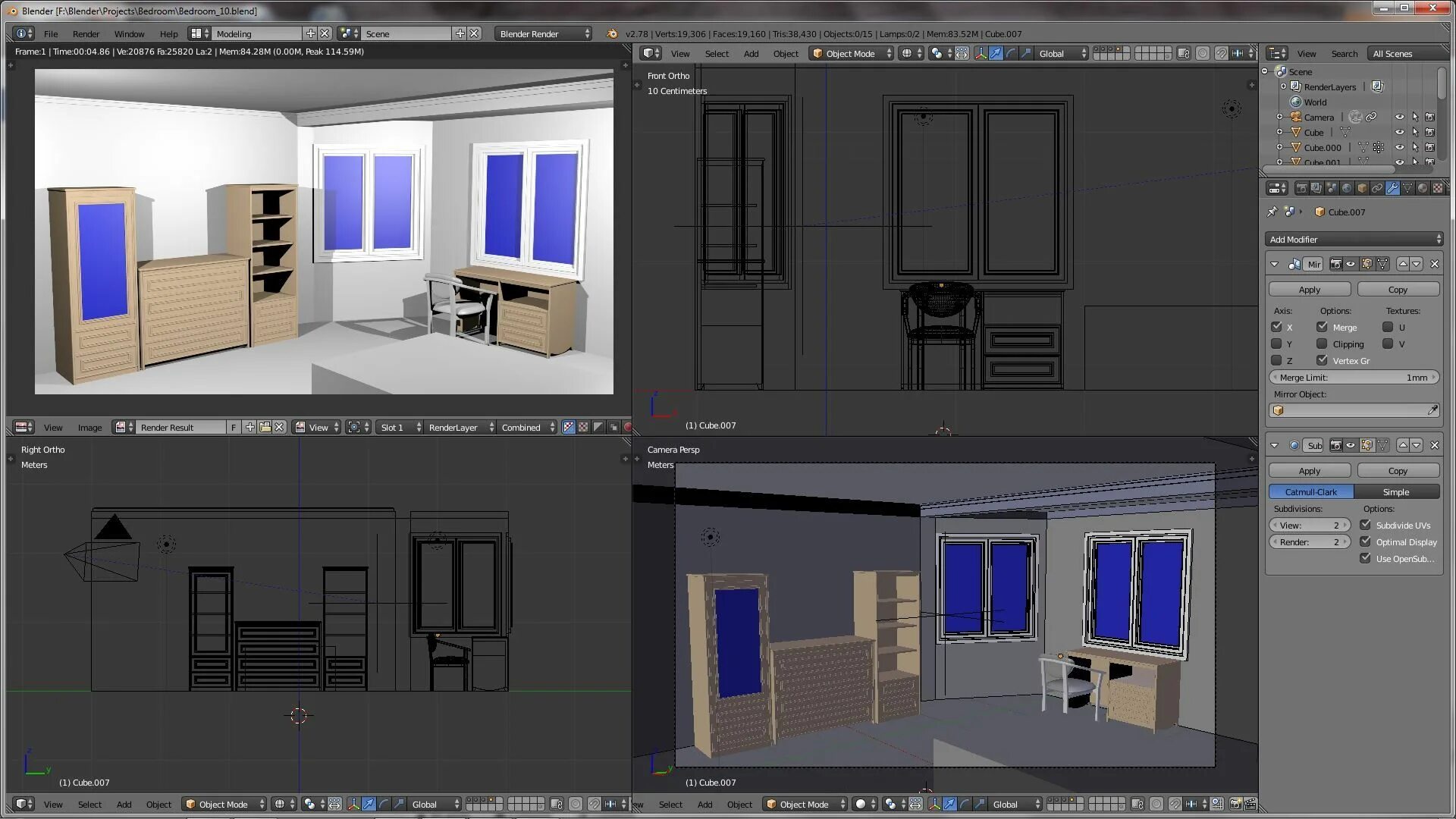Click the Blender logo icon in the info header
1456x819 pixels.
coord(612,33)
